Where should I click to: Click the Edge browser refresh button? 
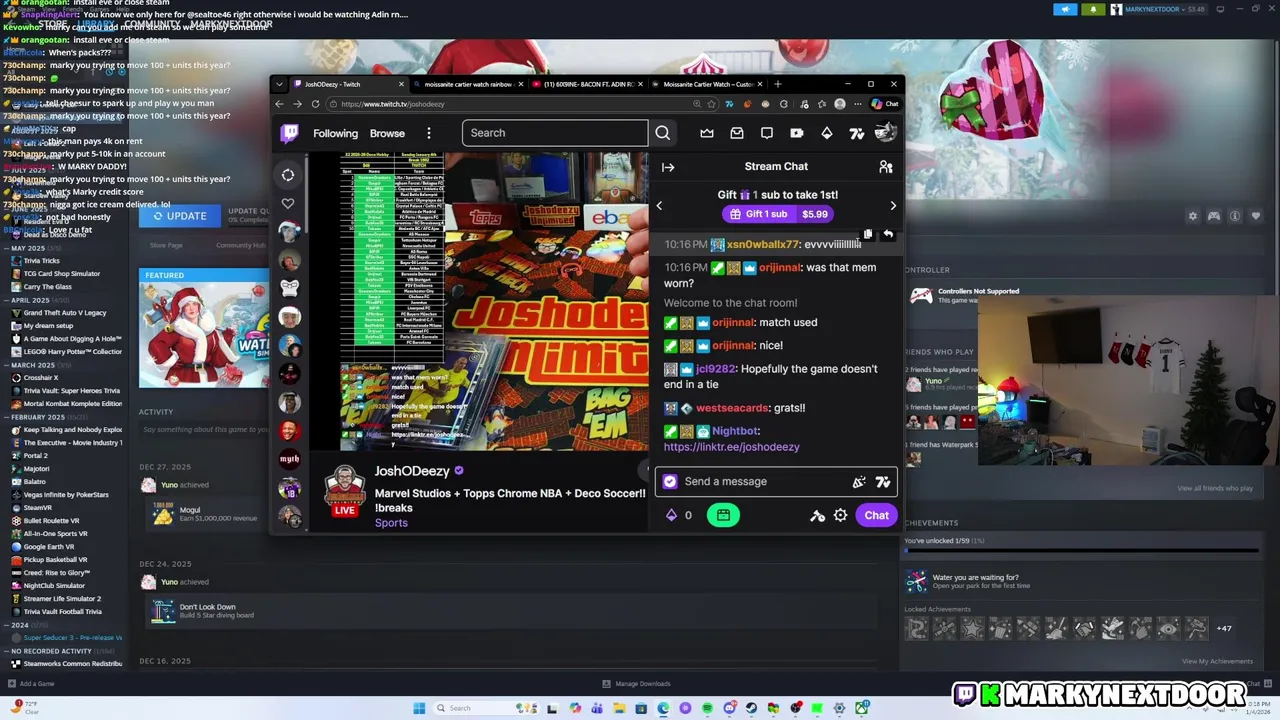click(316, 104)
